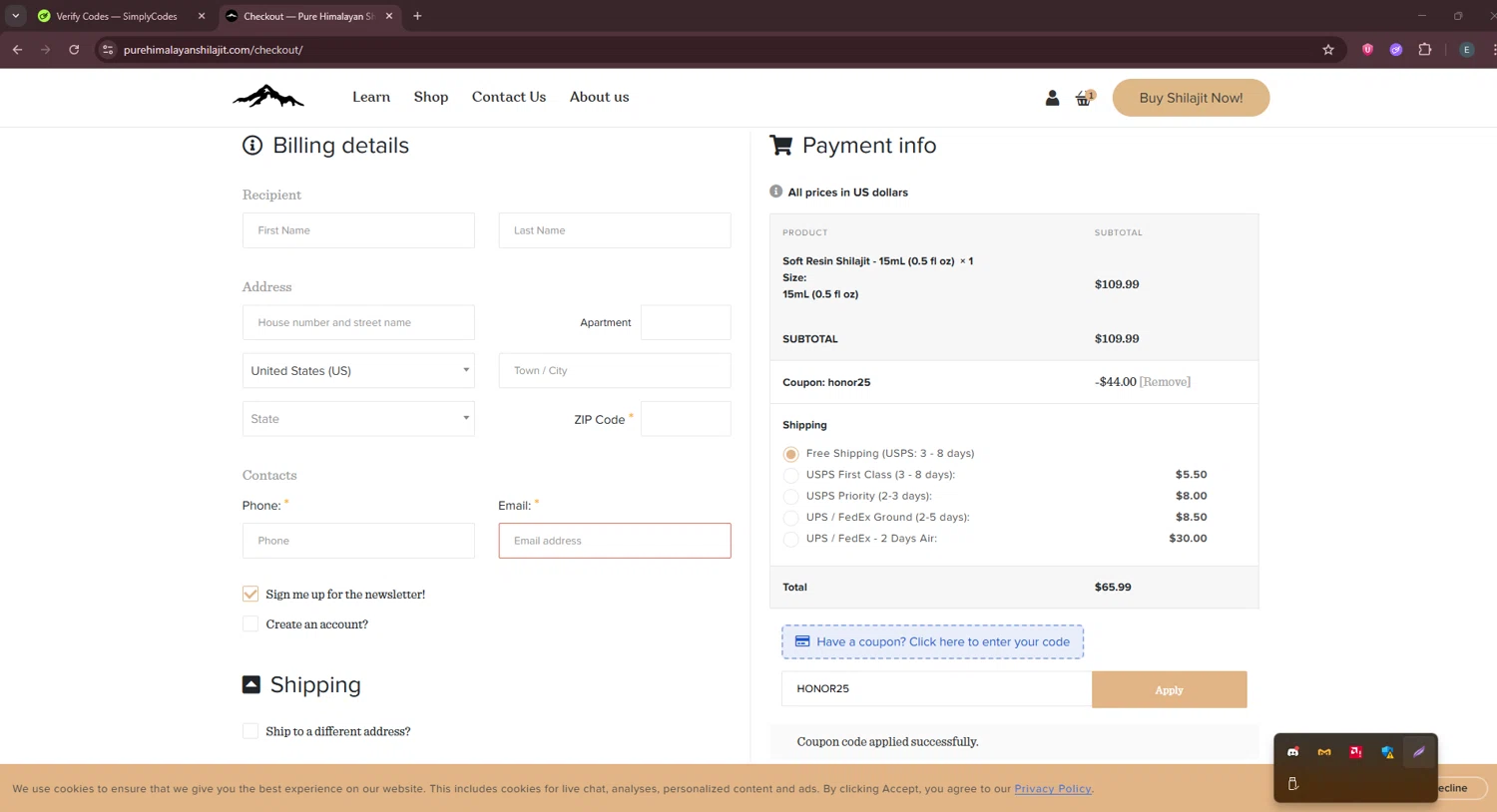Open a new browser tab

tap(417, 16)
